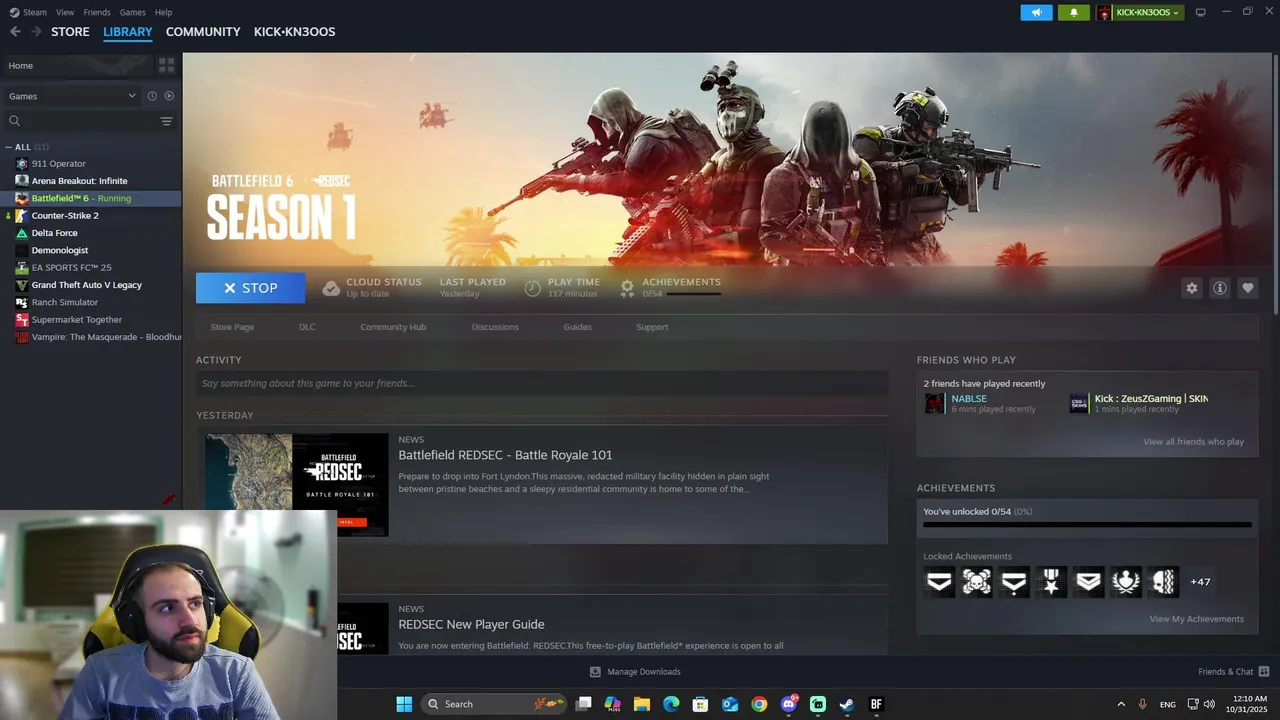Collapse the ALL games category
The width and height of the screenshot is (1280, 720).
(x=8, y=147)
